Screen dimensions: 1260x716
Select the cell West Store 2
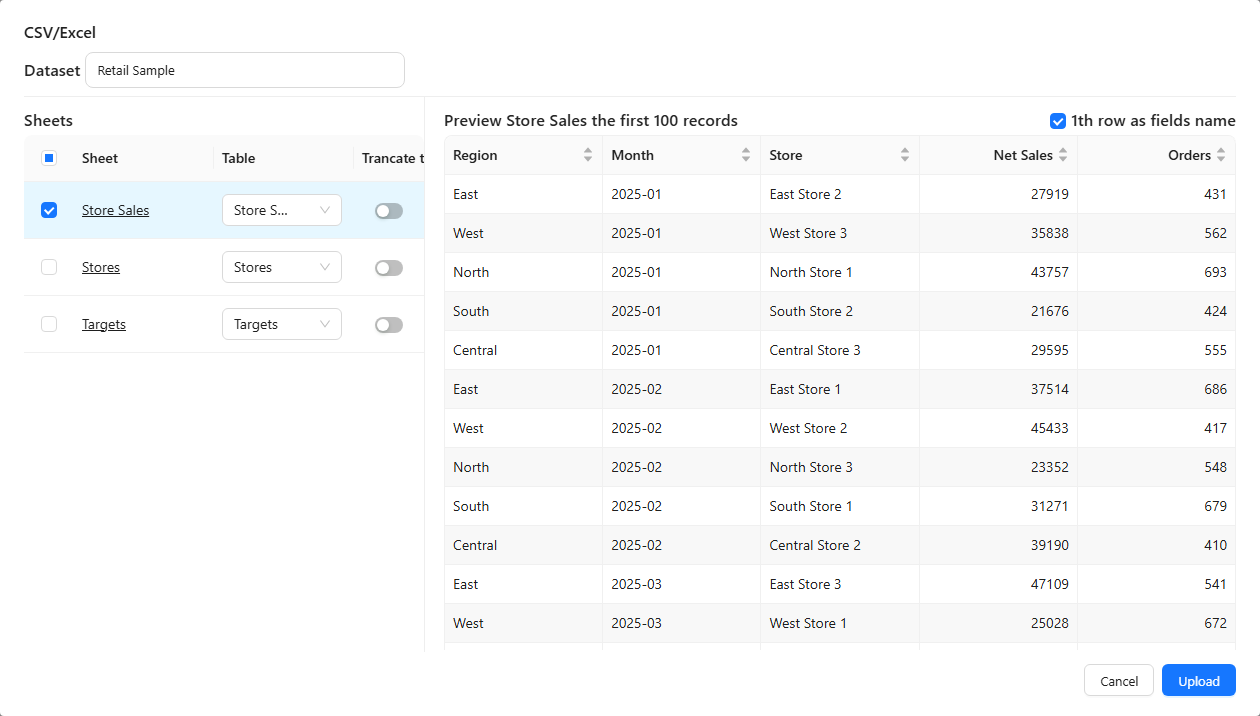coord(840,428)
